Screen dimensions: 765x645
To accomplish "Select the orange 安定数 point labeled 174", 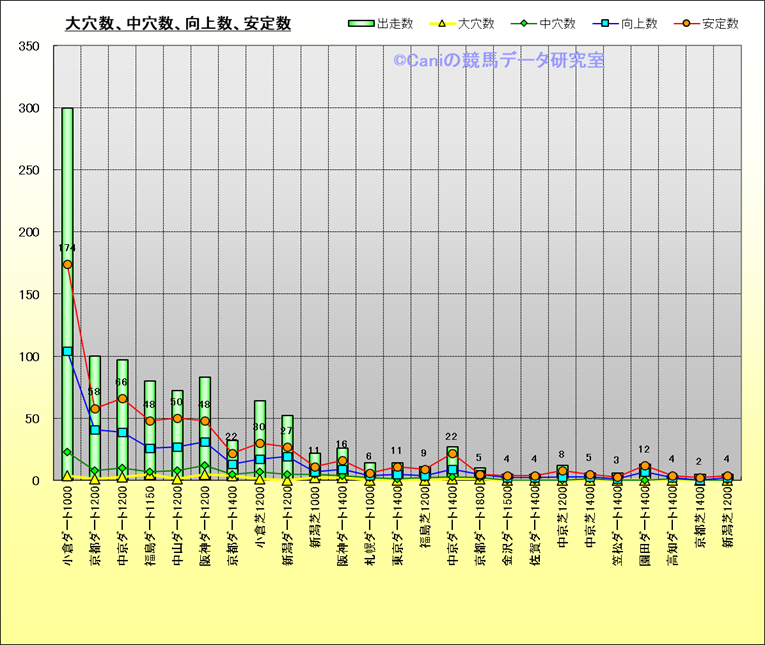I will [67, 264].
